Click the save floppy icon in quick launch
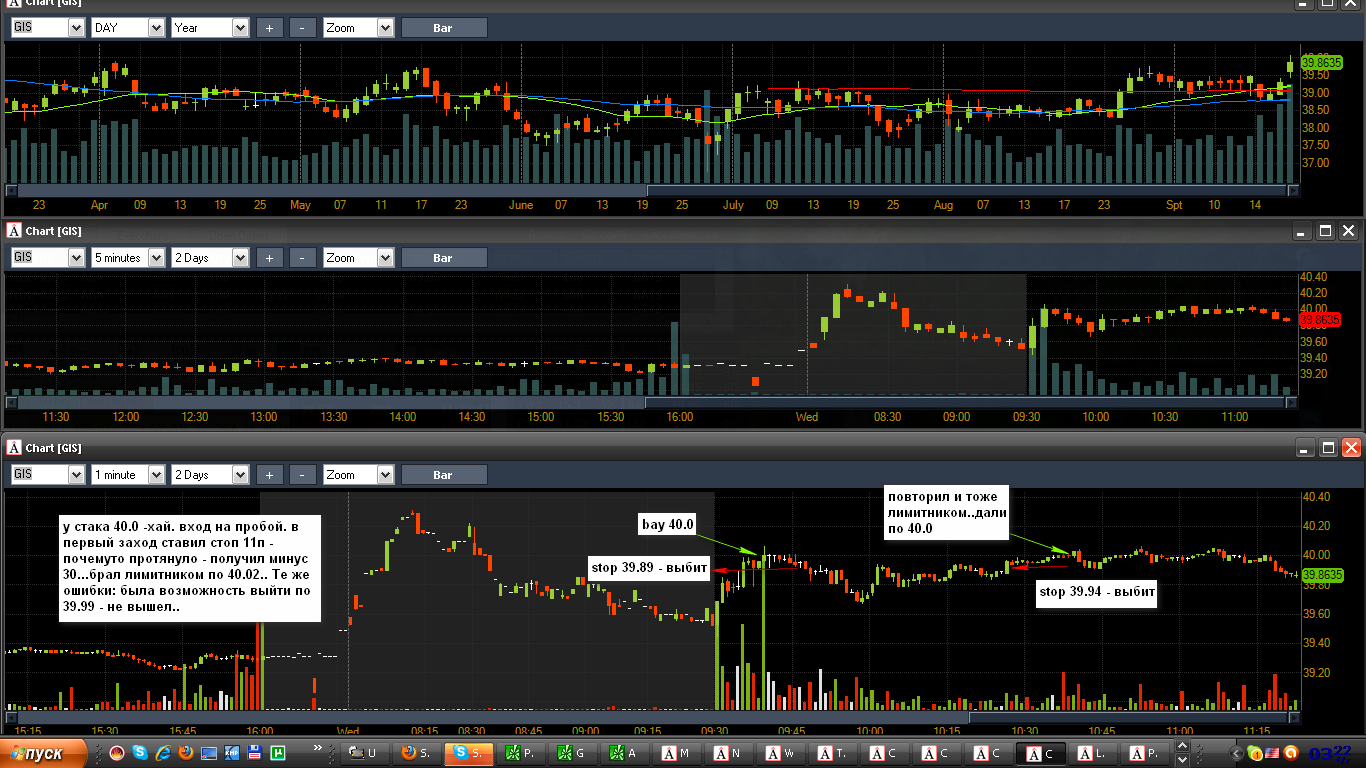 tap(255, 753)
